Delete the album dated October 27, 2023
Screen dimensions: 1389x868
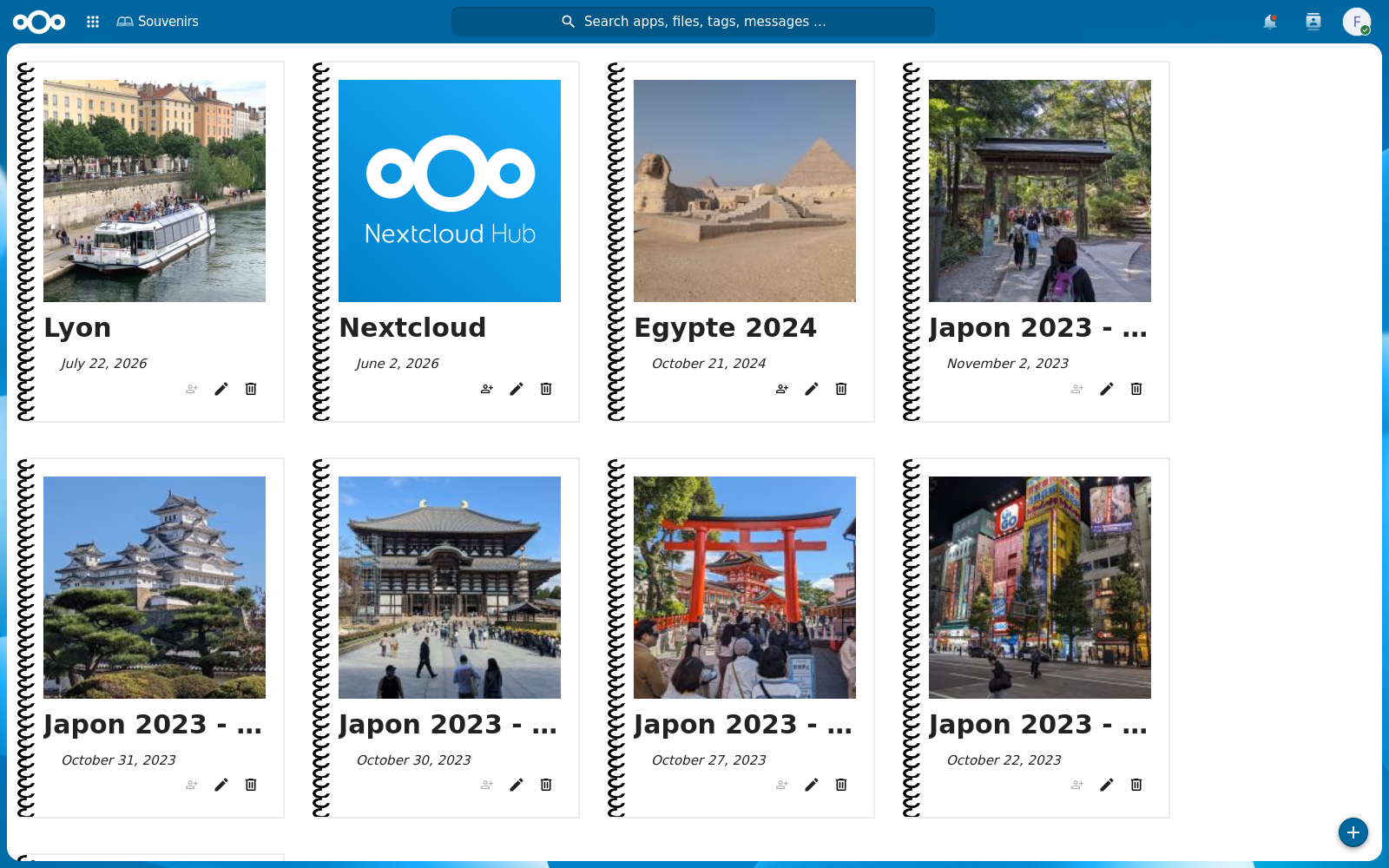tap(841, 785)
